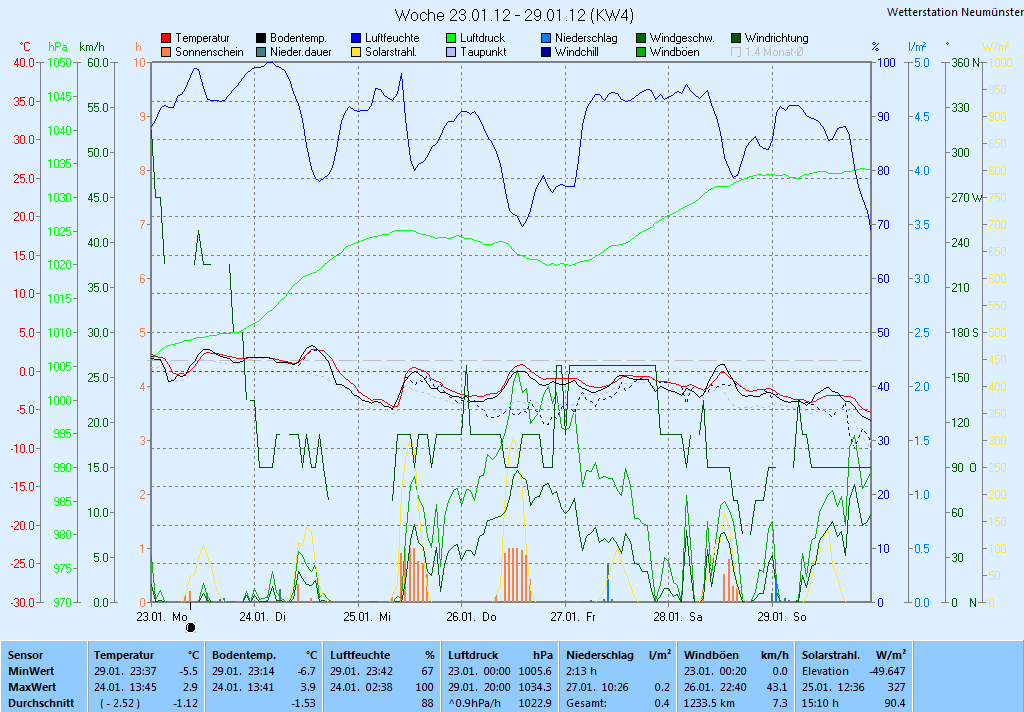Select the Taupunkt legend label
Viewport: 1024px width, 712px height.
(483, 52)
